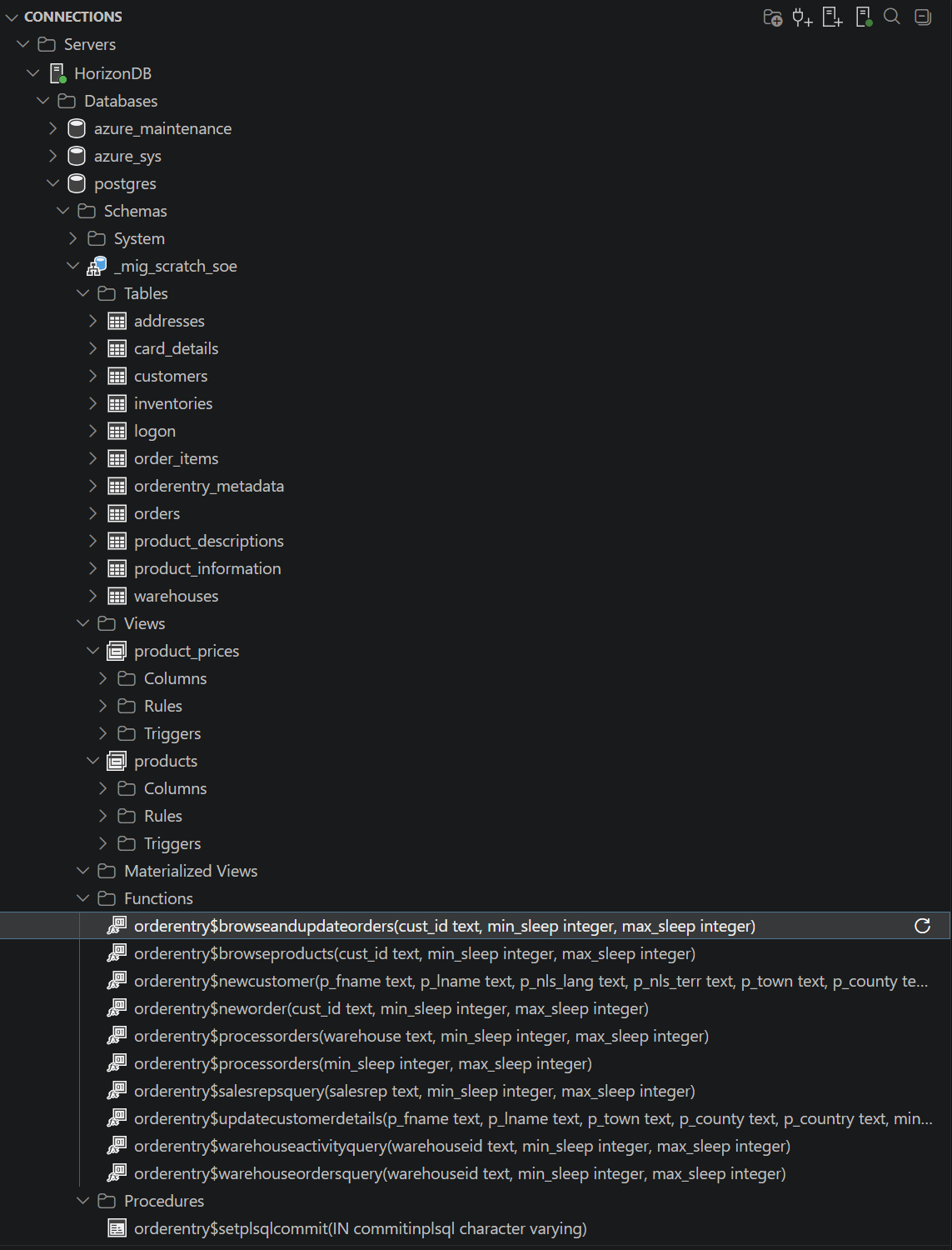The image size is (952, 1250).
Task: Click the add connection plug icon
Action: click(x=802, y=17)
